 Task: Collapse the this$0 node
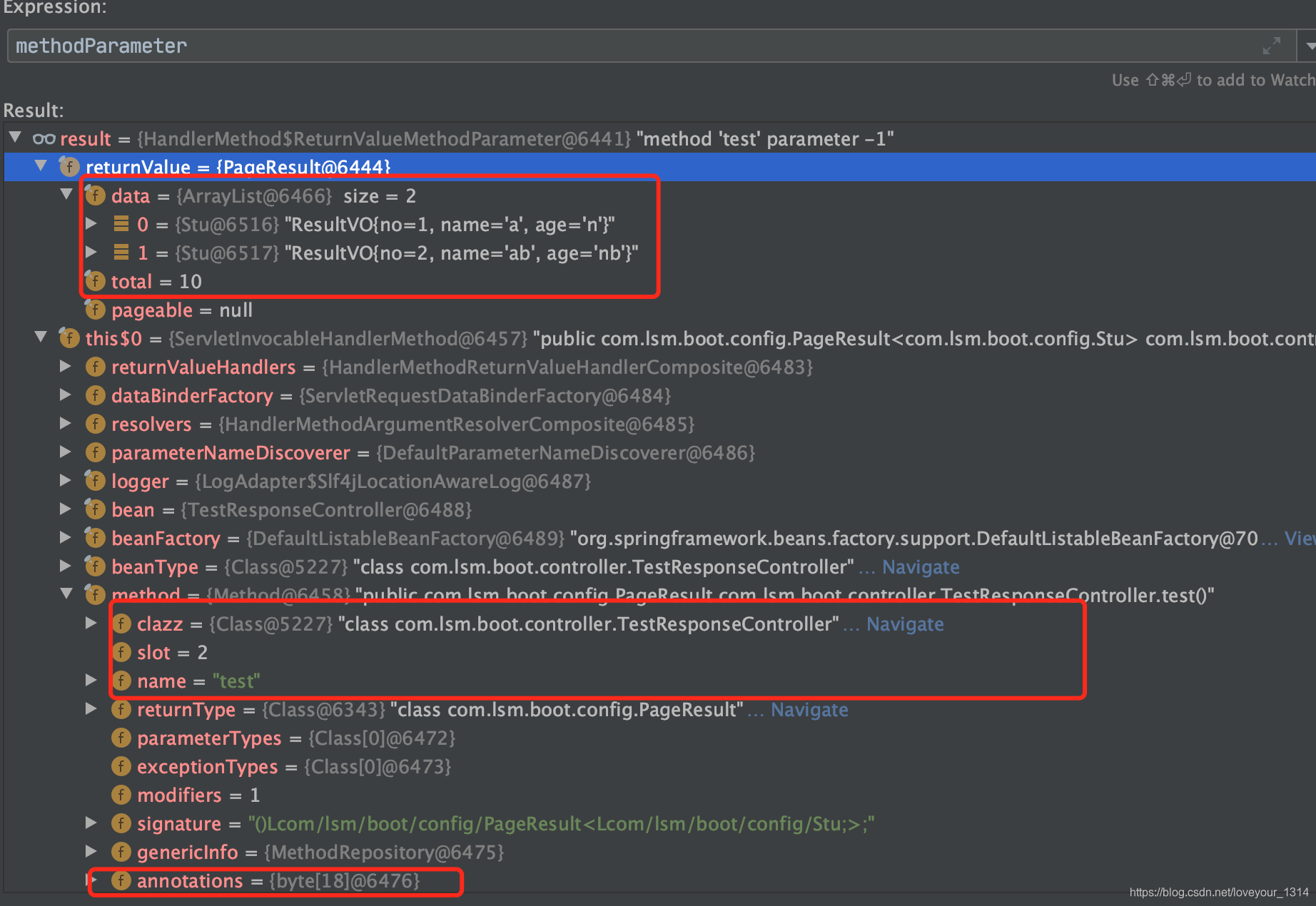[x=41, y=337]
